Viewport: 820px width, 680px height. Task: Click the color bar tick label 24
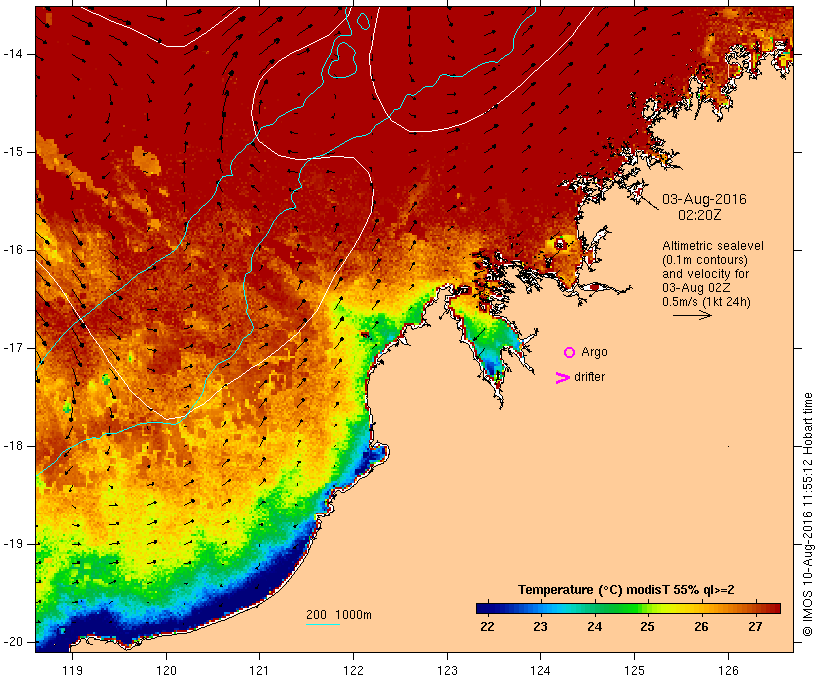click(x=594, y=627)
